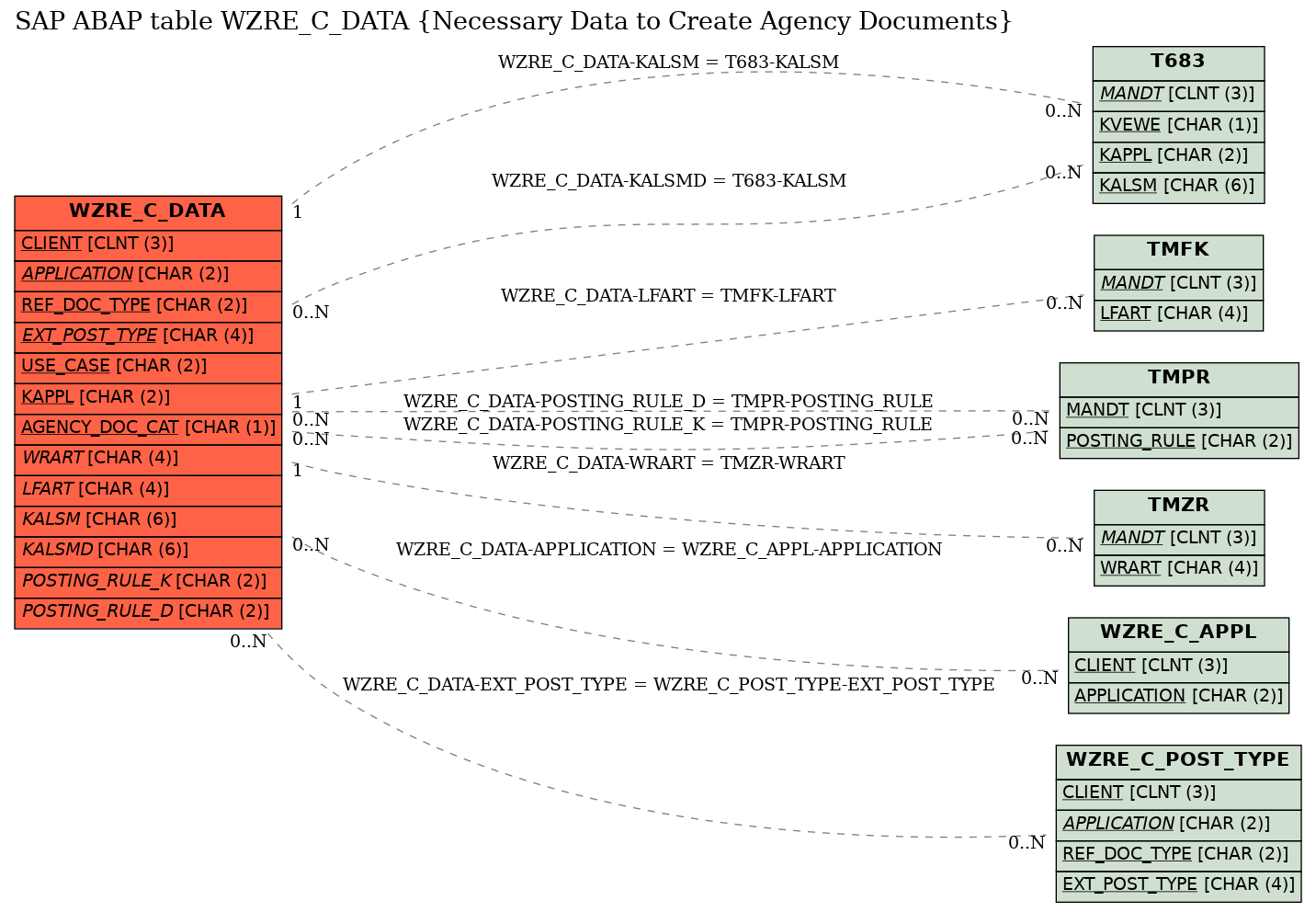Screen dimensions: 1316x912
Task: Click POSTING_RULE_K [CHAR (2)] field
Action: coord(148,581)
